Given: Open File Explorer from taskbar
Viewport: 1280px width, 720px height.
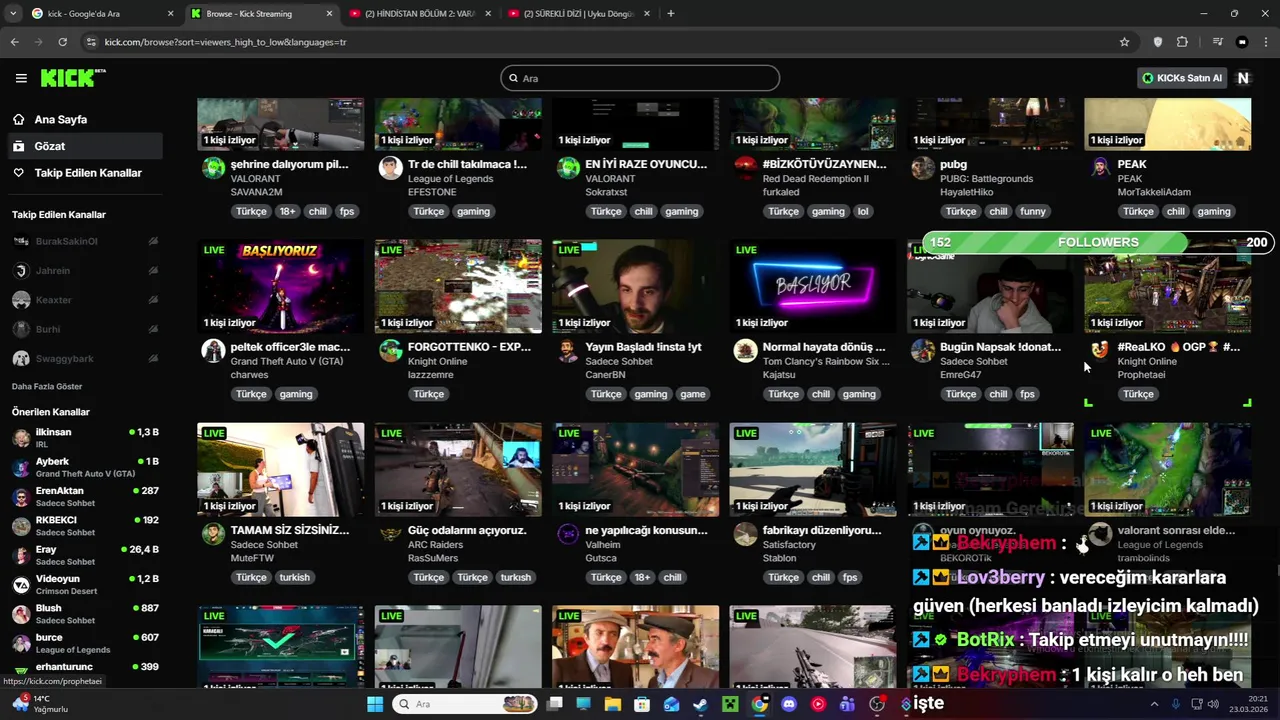Looking at the screenshot, I should pyautogui.click(x=612, y=704).
